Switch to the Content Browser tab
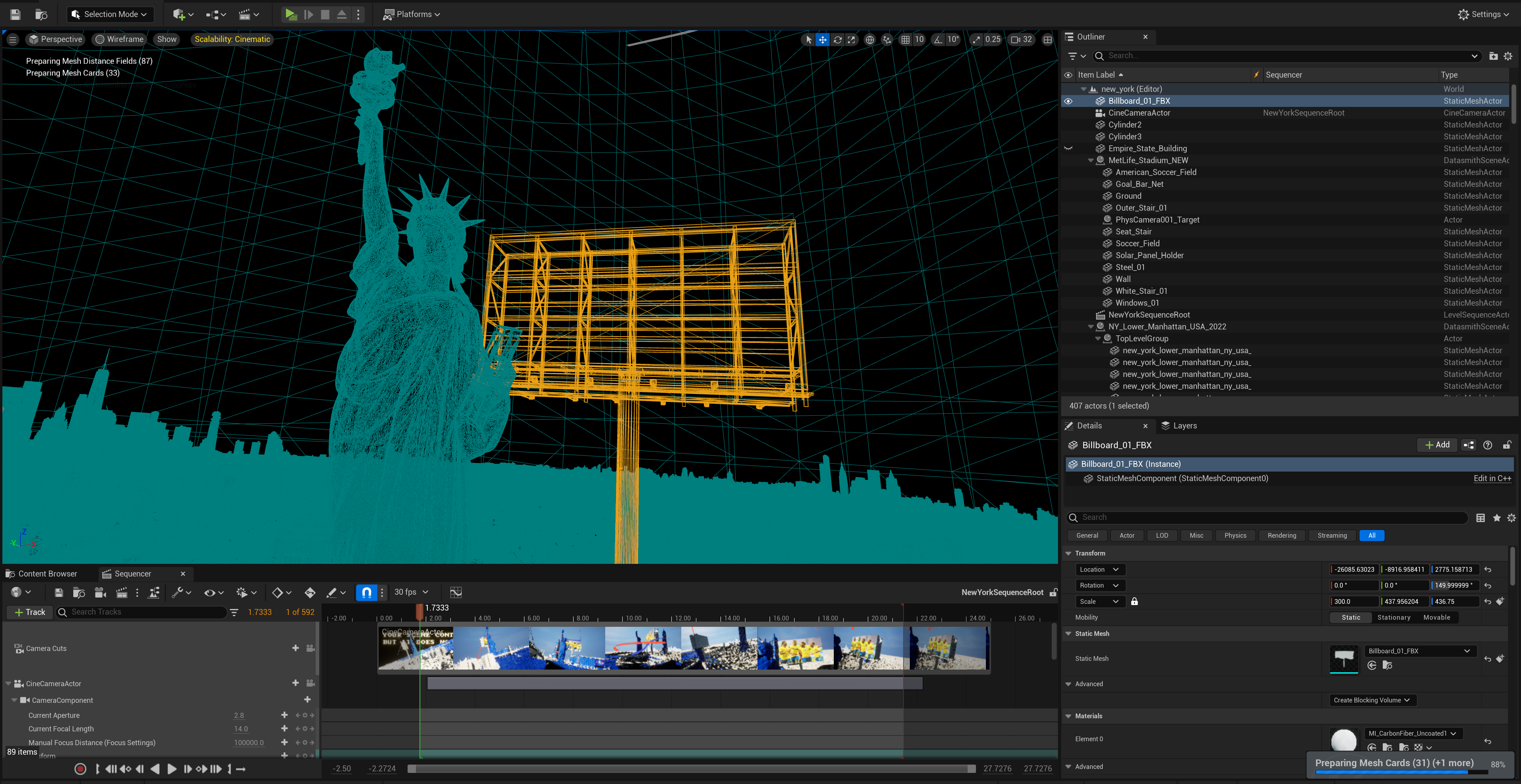Screen dimensions: 1521x784 point(41,574)
